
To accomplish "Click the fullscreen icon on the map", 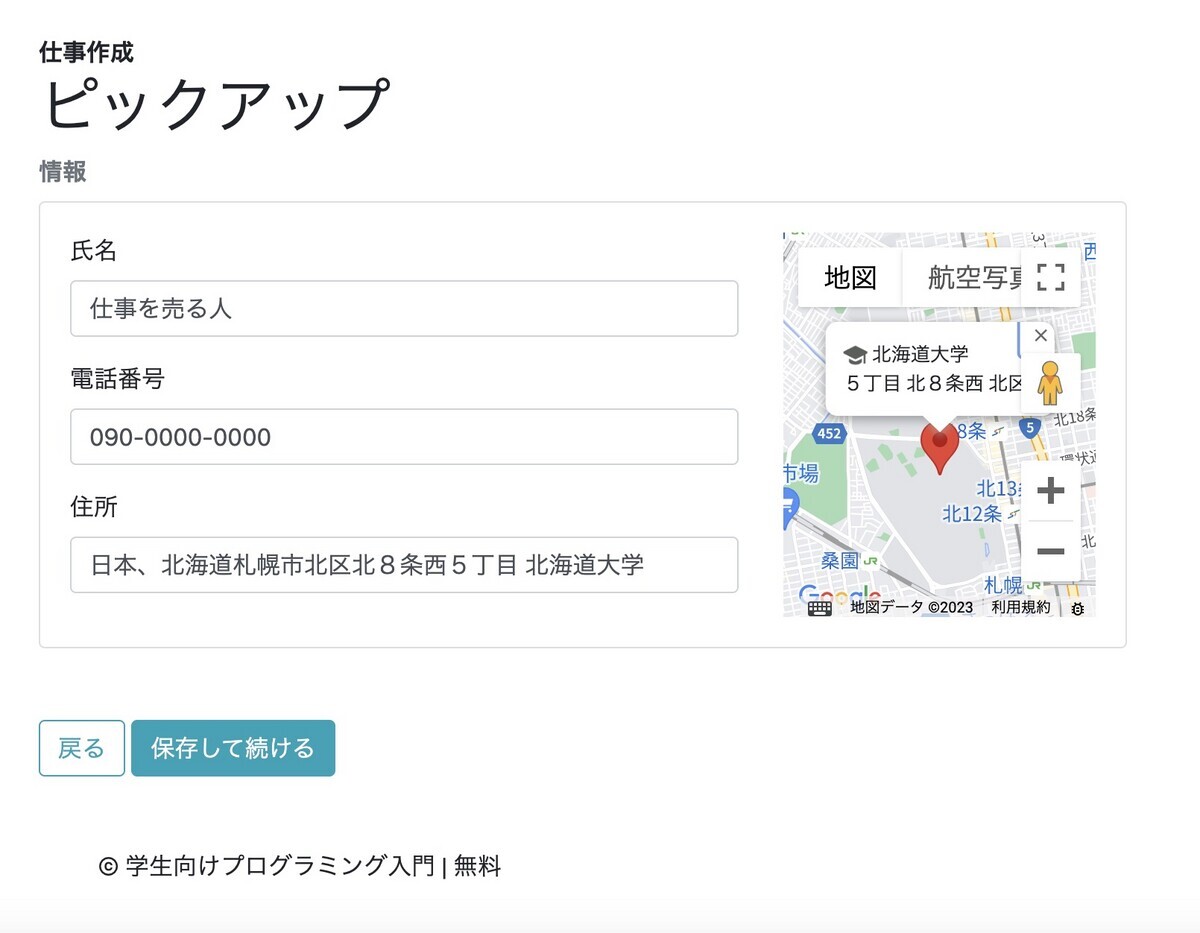I will tap(1051, 277).
